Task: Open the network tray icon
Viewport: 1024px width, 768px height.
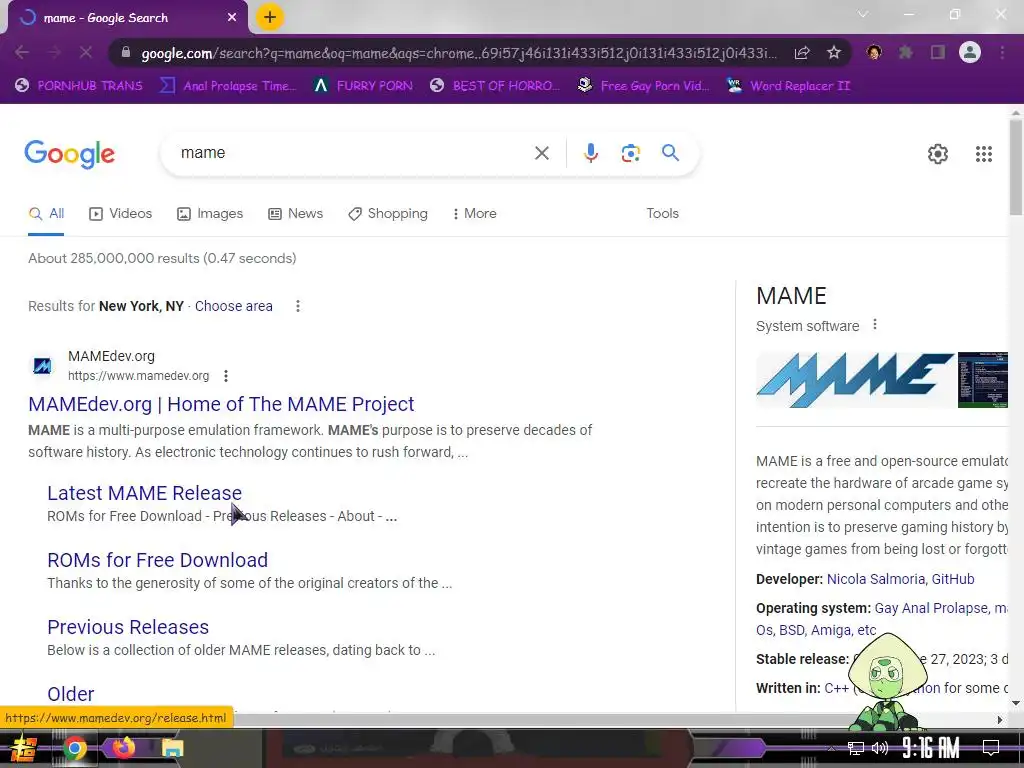Action: tap(856, 748)
